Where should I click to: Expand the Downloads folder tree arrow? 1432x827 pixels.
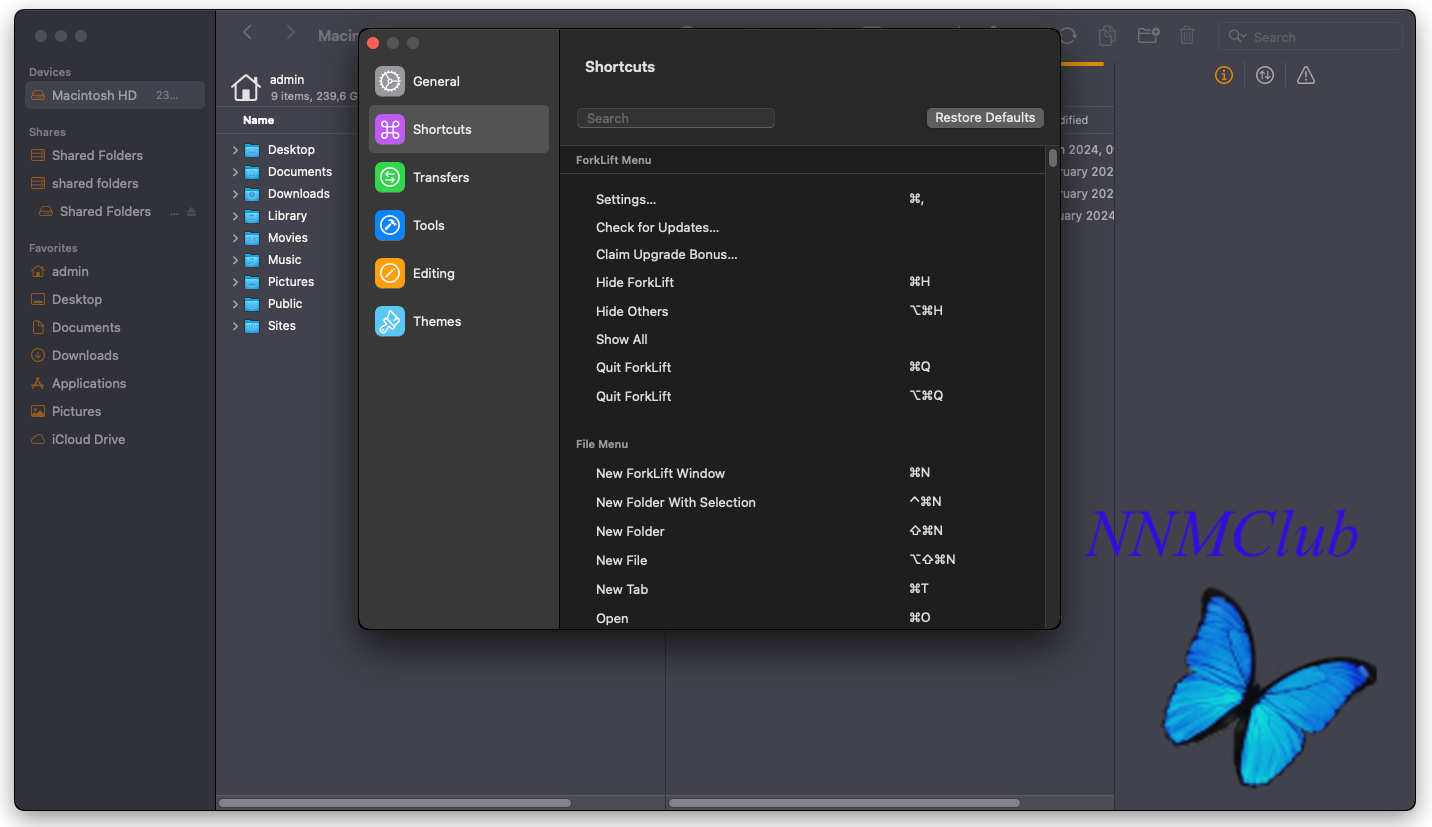[x=235, y=194]
